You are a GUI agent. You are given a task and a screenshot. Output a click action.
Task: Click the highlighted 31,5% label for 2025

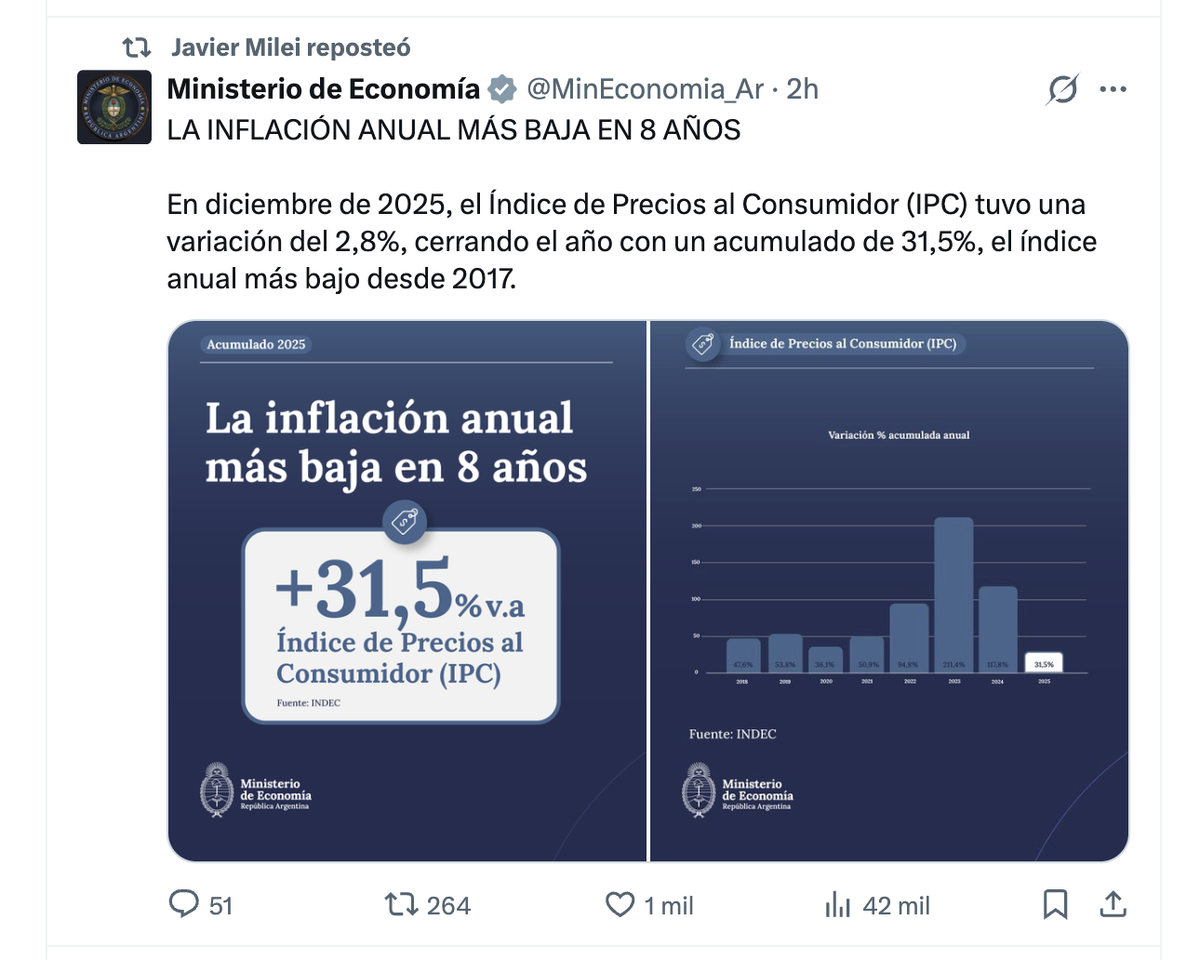coord(1044,662)
